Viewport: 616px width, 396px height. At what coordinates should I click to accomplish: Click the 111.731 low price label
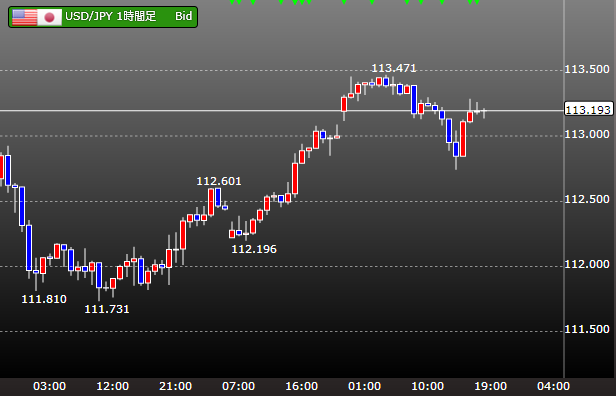click(x=107, y=309)
